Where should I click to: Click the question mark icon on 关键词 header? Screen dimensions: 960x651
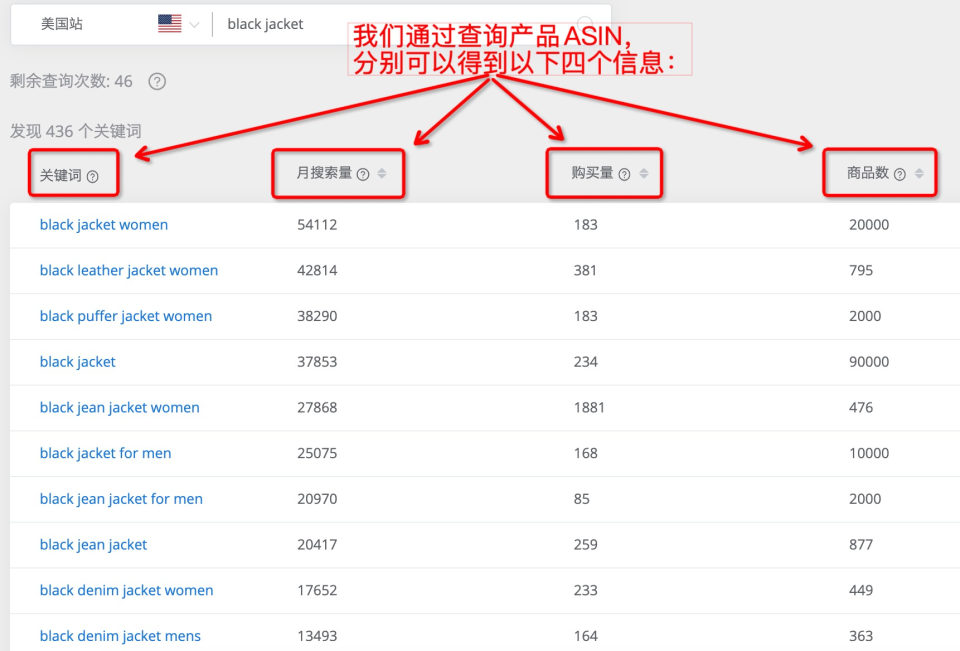pyautogui.click(x=92, y=174)
